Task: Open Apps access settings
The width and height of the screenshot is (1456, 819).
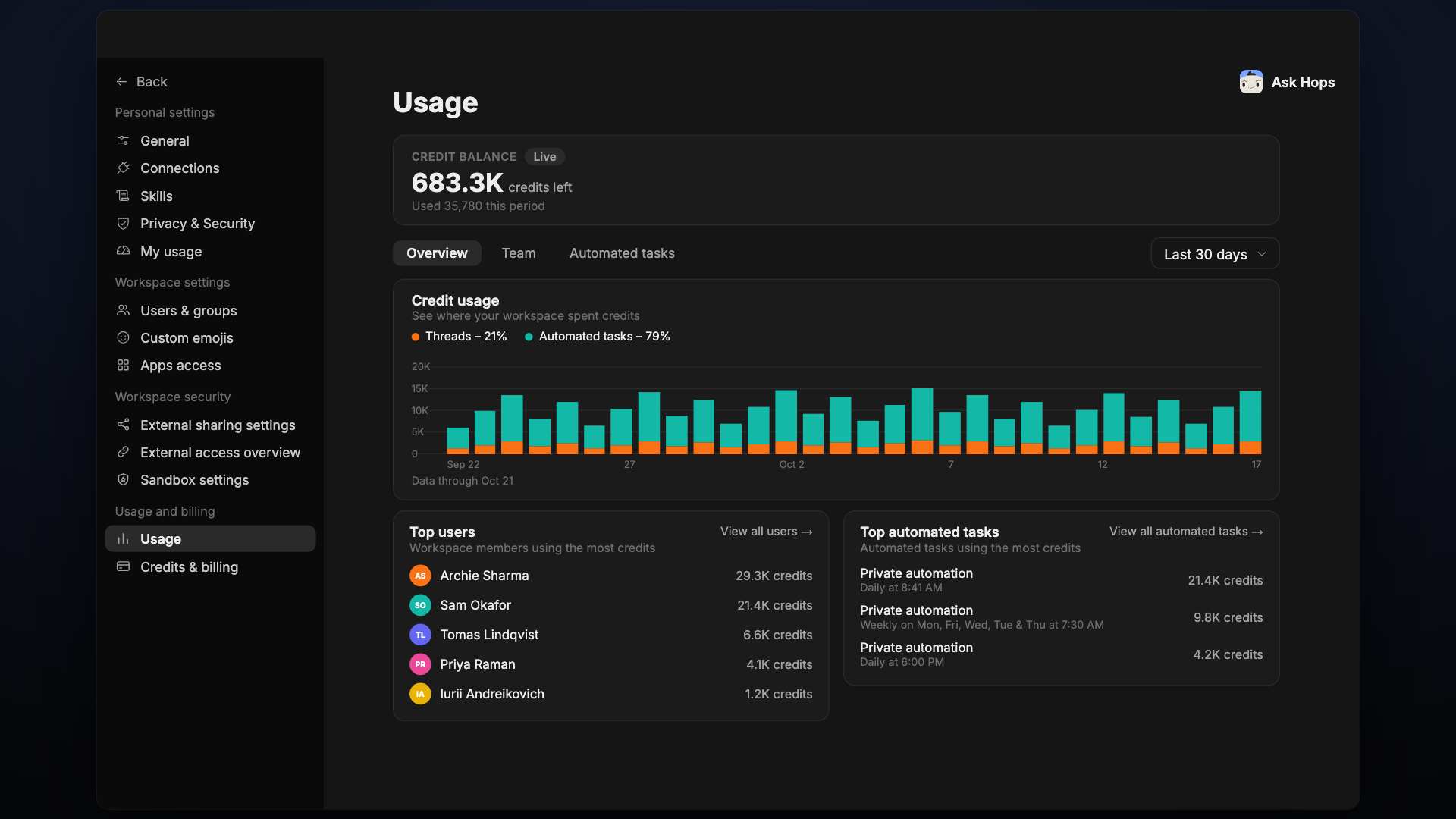Action: pos(210,365)
